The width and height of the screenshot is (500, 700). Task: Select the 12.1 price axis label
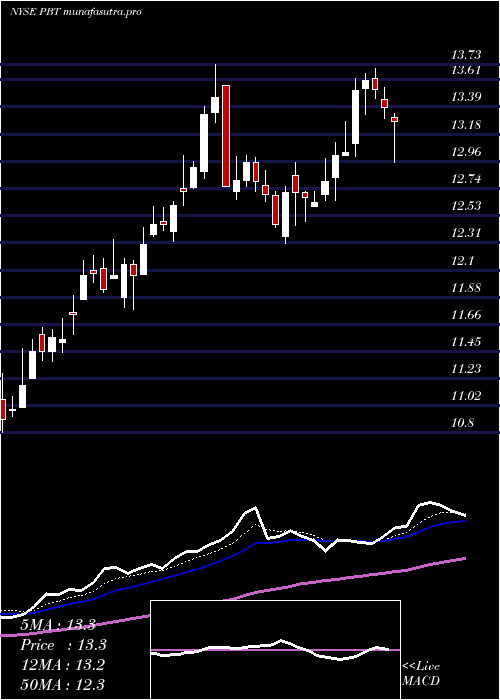coord(463,261)
